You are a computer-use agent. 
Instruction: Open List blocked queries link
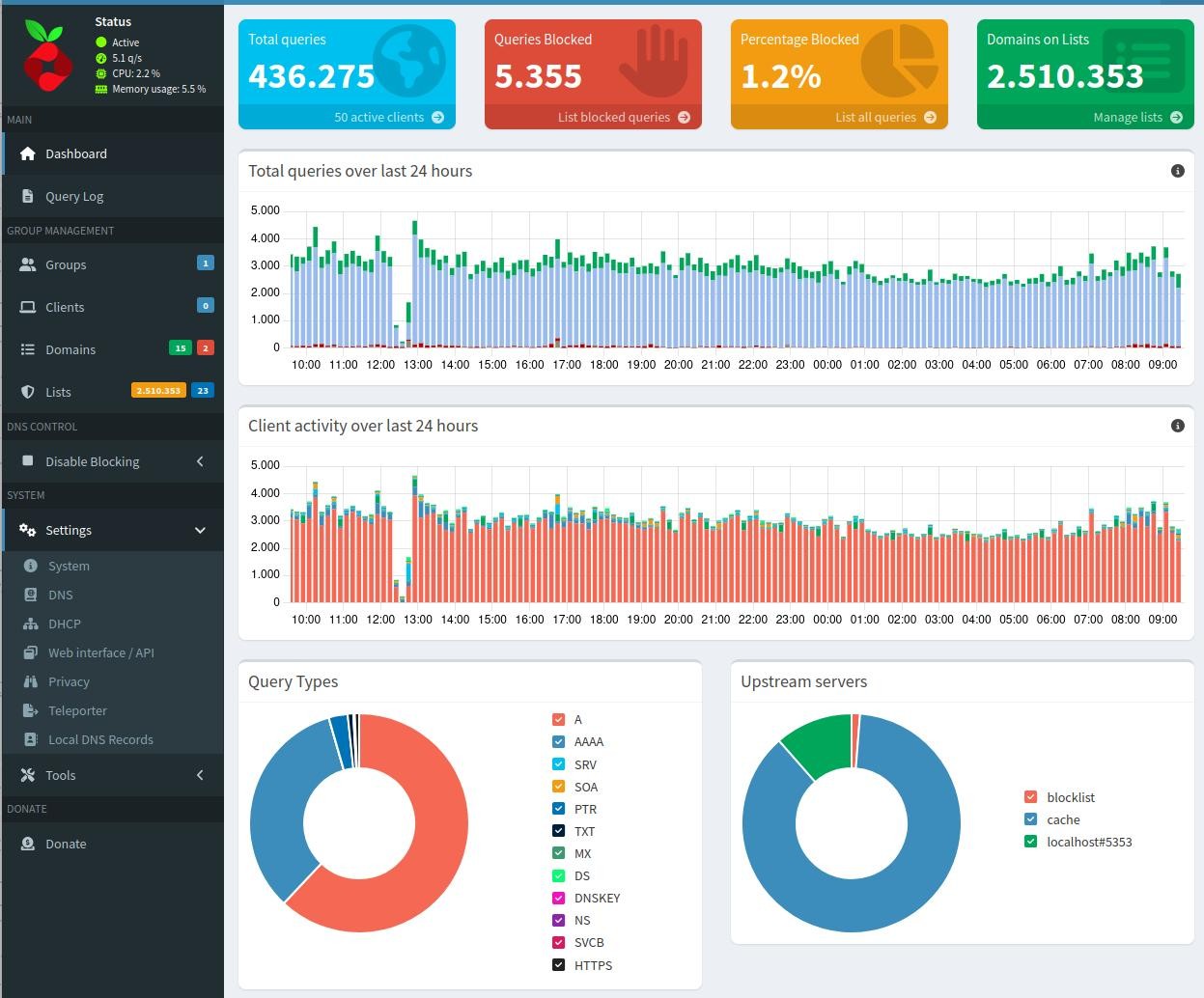623,117
